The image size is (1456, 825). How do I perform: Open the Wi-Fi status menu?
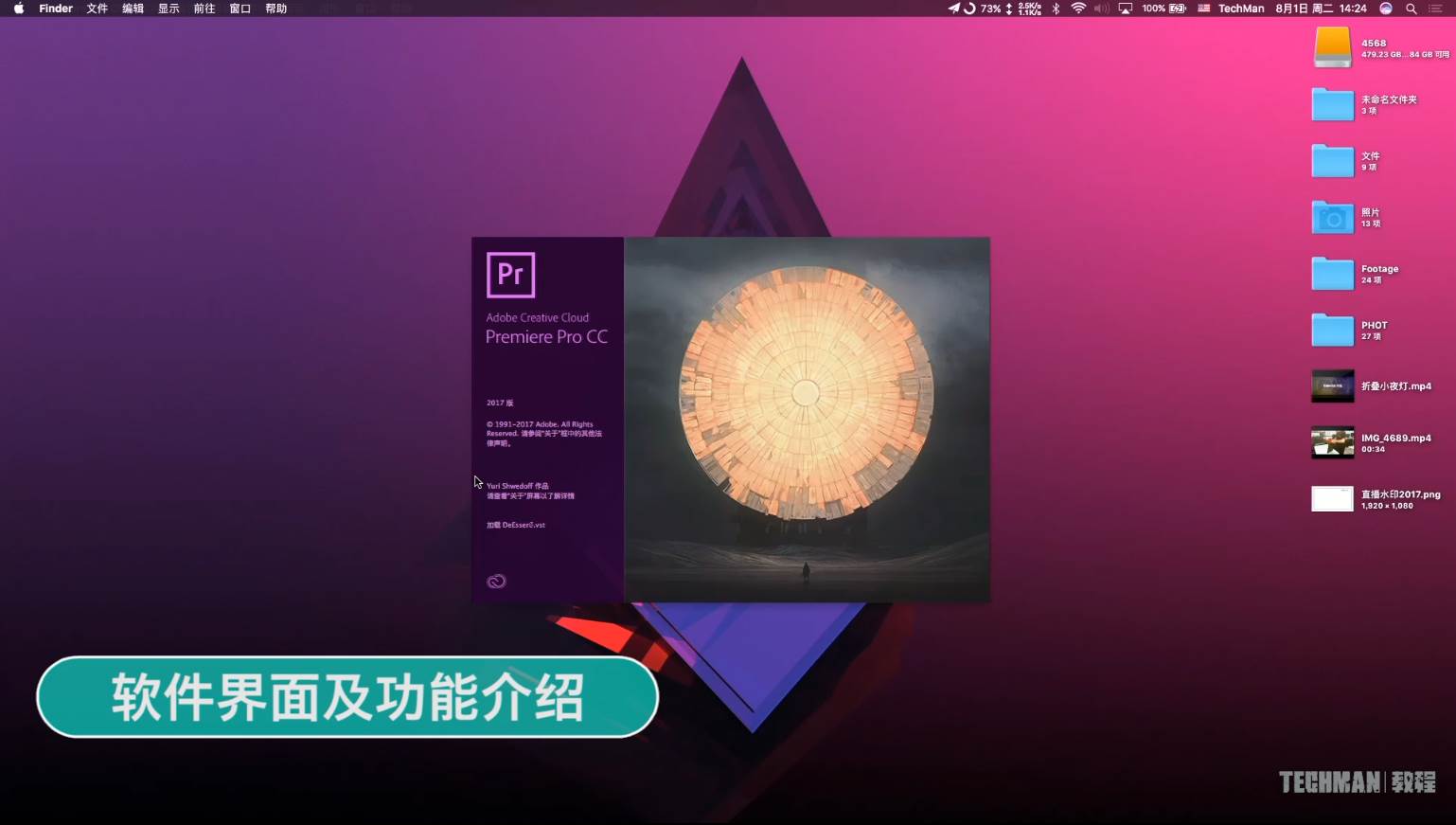click(1078, 9)
